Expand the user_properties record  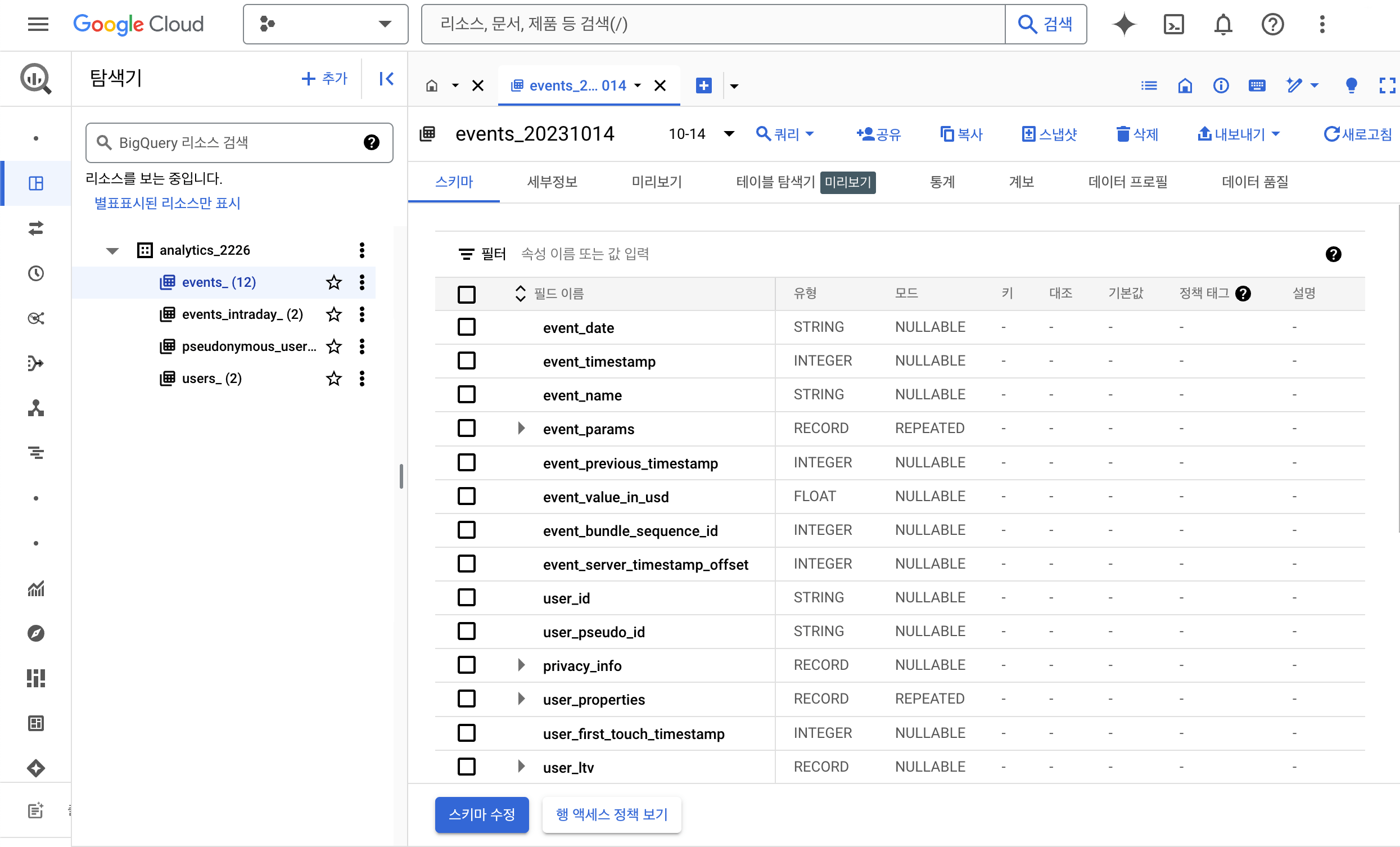[521, 699]
